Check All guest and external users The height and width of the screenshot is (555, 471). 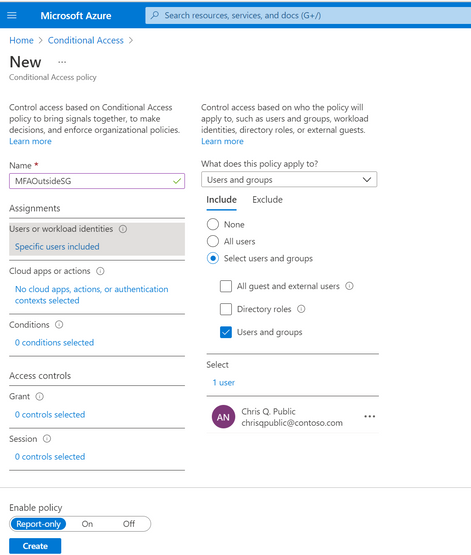[226, 286]
